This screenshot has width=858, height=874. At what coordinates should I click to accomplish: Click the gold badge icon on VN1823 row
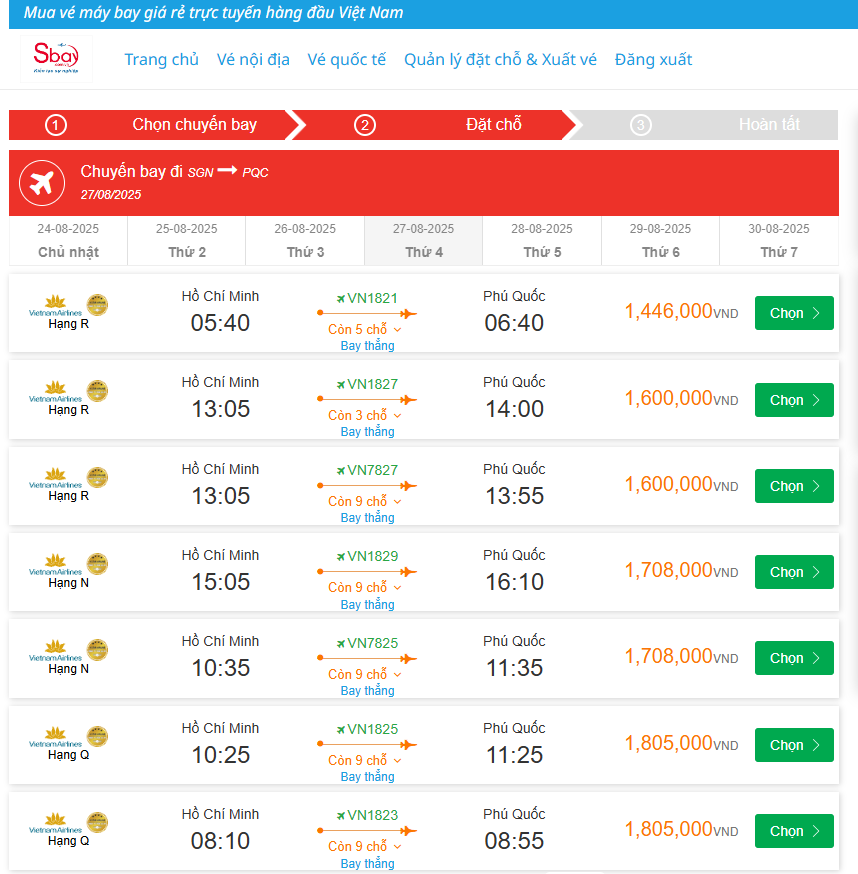click(97, 822)
